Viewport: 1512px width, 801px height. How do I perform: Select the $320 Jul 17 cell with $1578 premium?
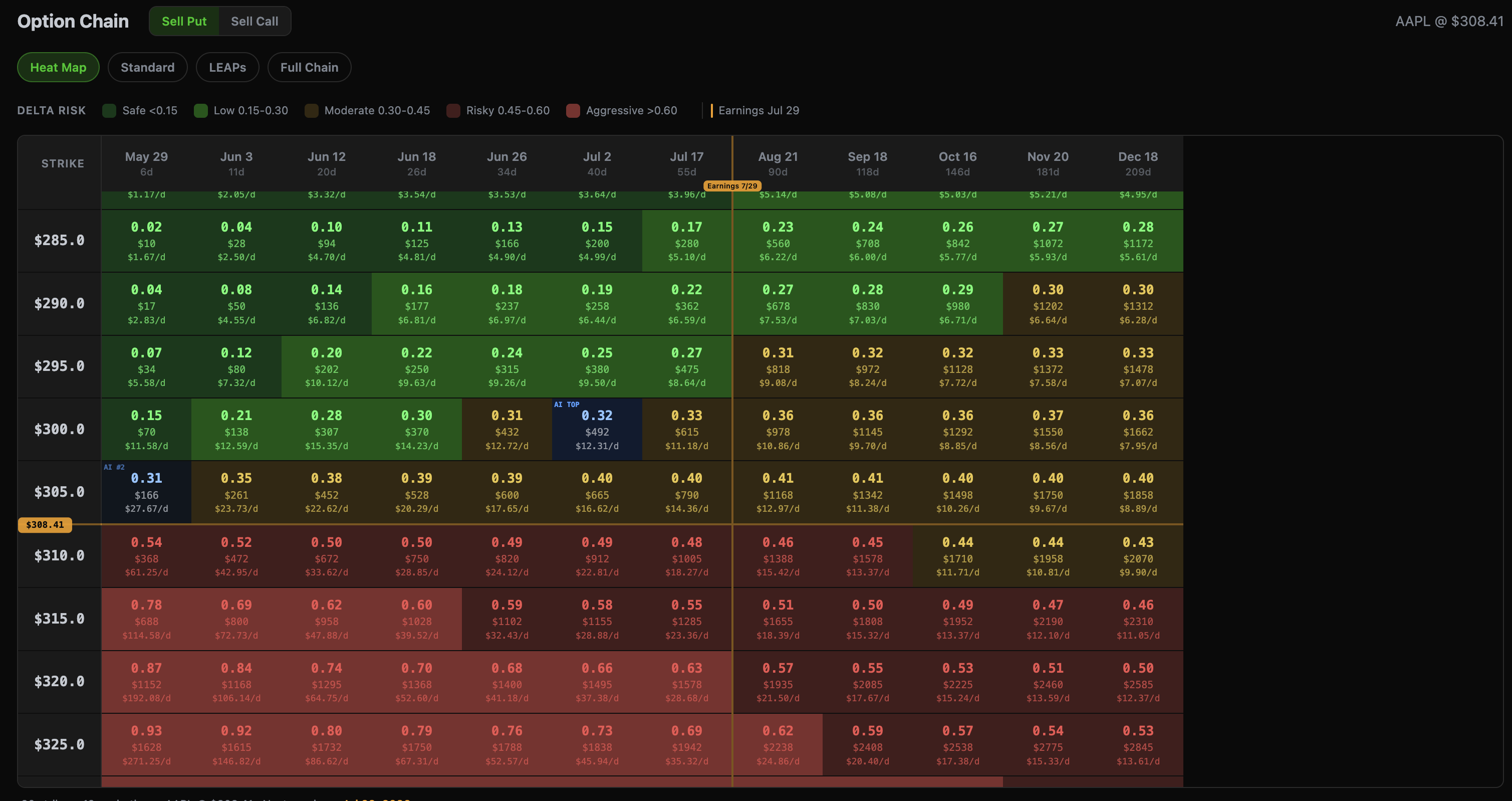(x=687, y=682)
